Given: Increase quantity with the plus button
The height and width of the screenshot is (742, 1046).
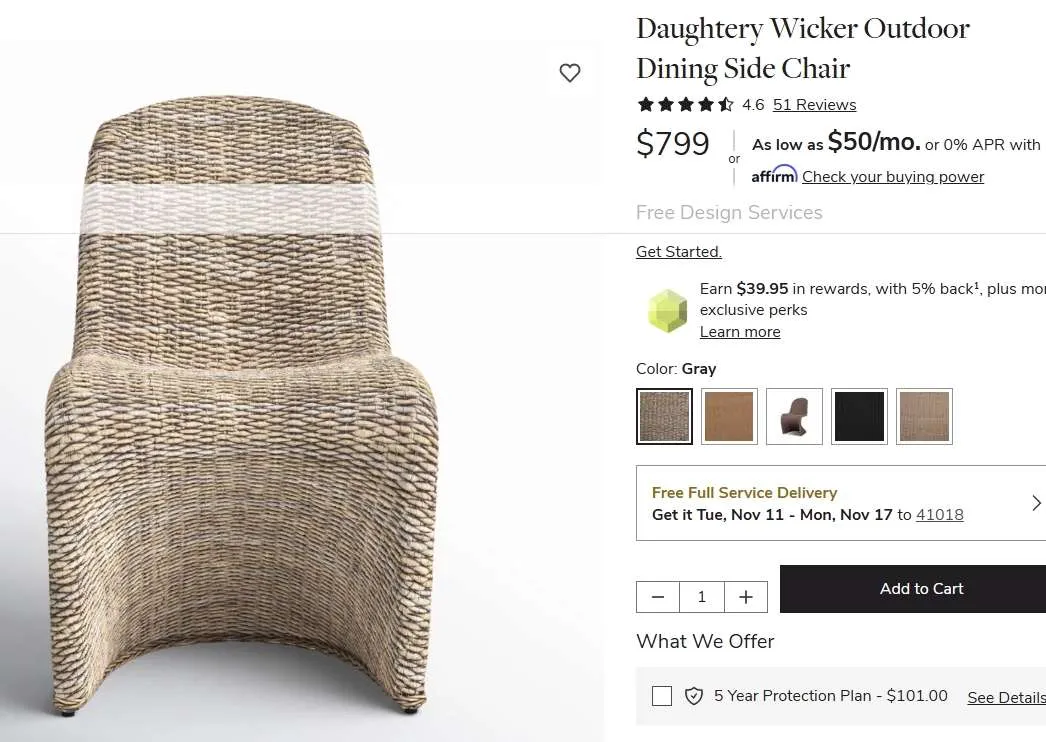Looking at the screenshot, I should tap(746, 597).
